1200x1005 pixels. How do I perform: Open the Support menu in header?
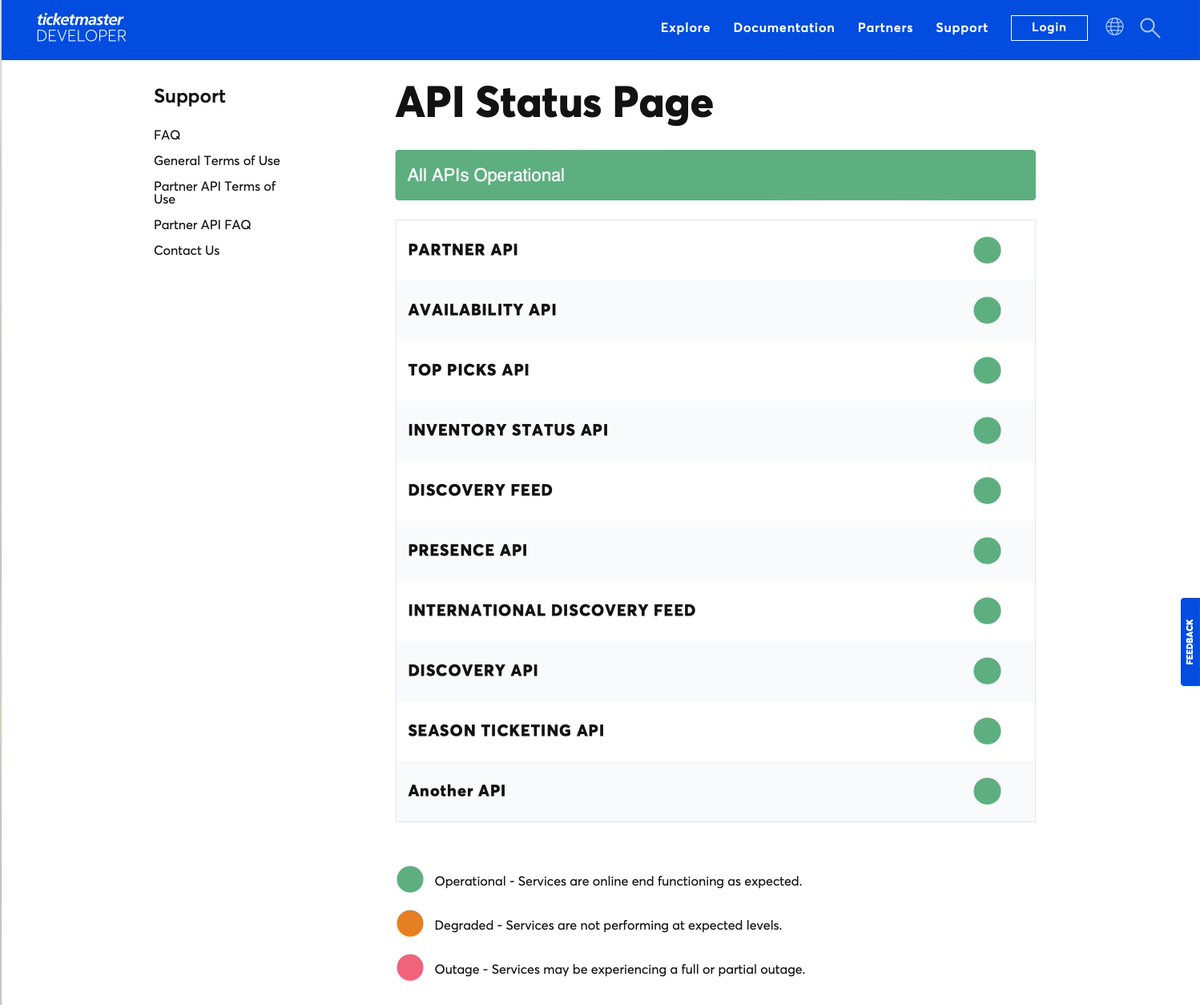coord(962,28)
